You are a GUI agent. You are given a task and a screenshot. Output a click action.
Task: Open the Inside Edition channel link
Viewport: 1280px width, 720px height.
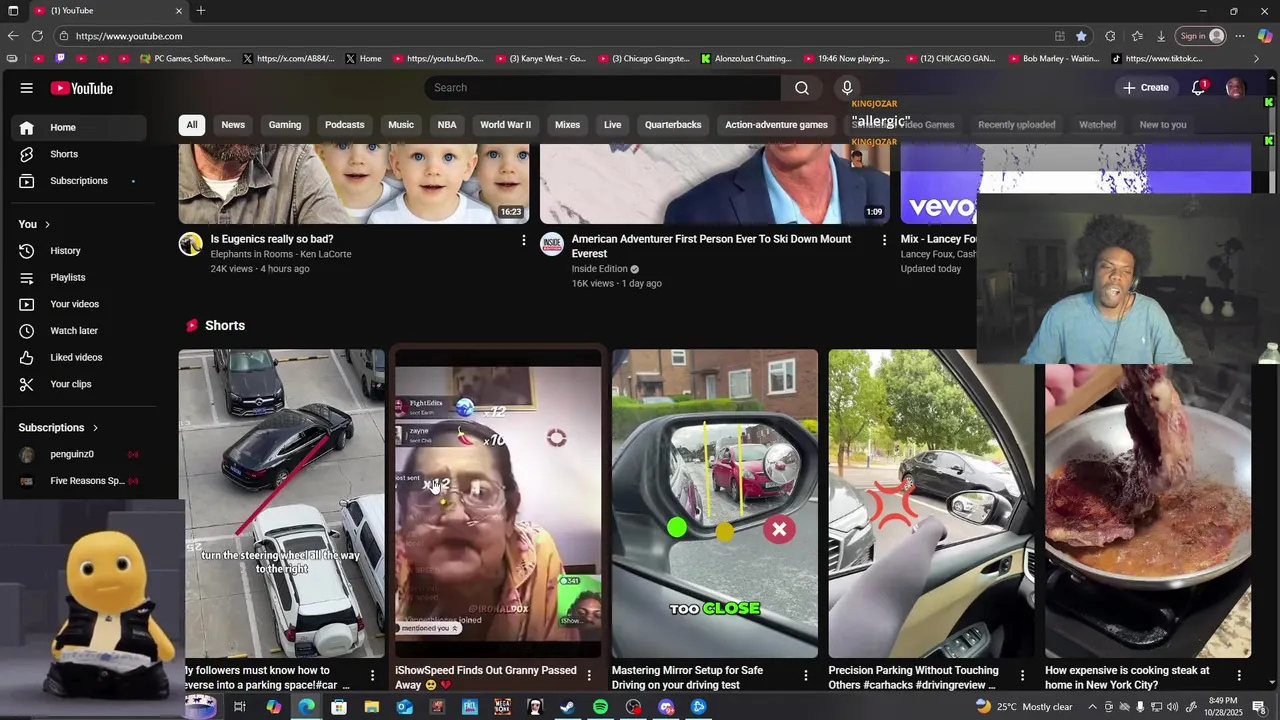600,269
